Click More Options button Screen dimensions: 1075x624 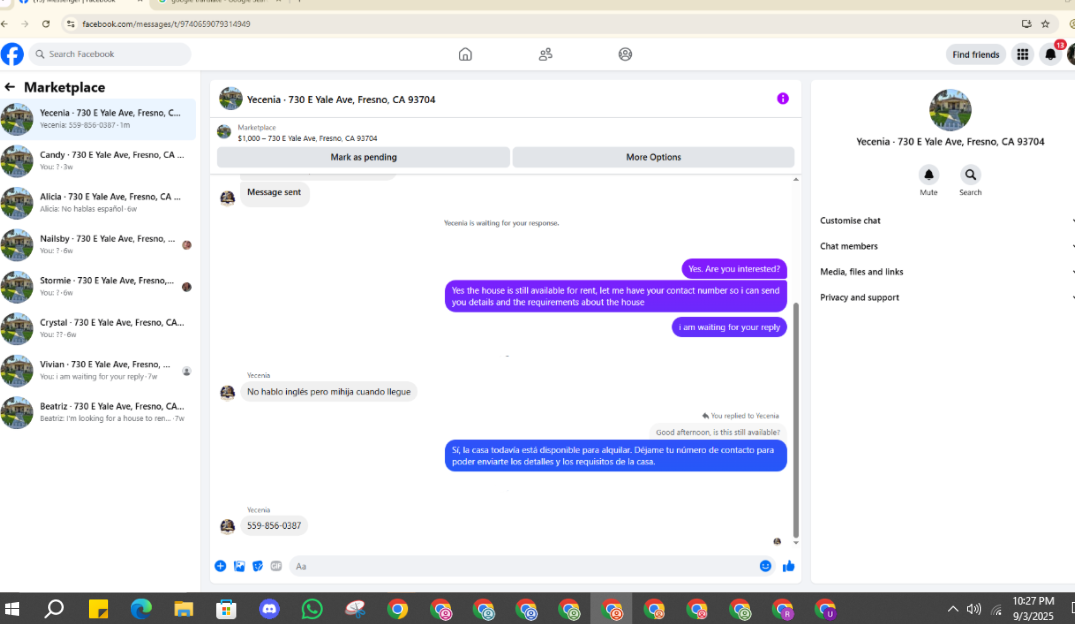pos(653,157)
